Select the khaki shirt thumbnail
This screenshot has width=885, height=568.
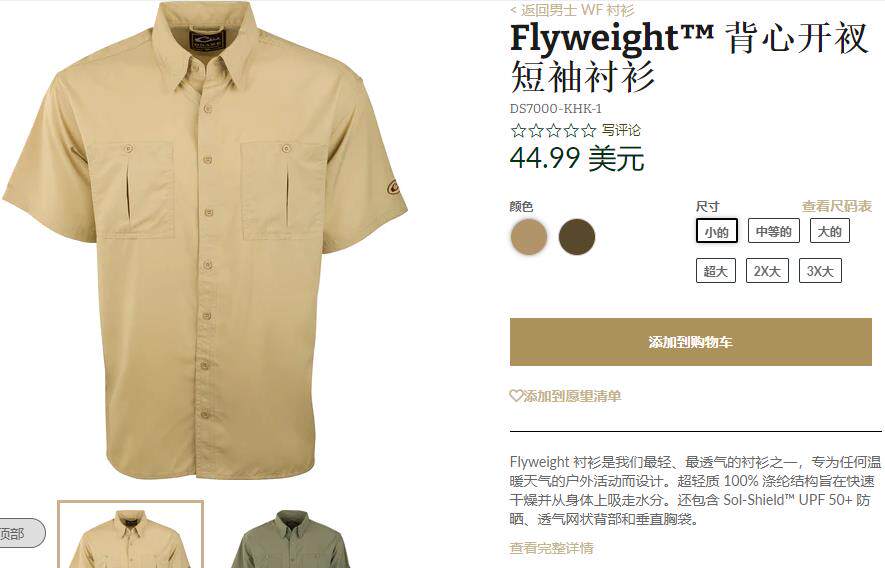[x=130, y=534]
